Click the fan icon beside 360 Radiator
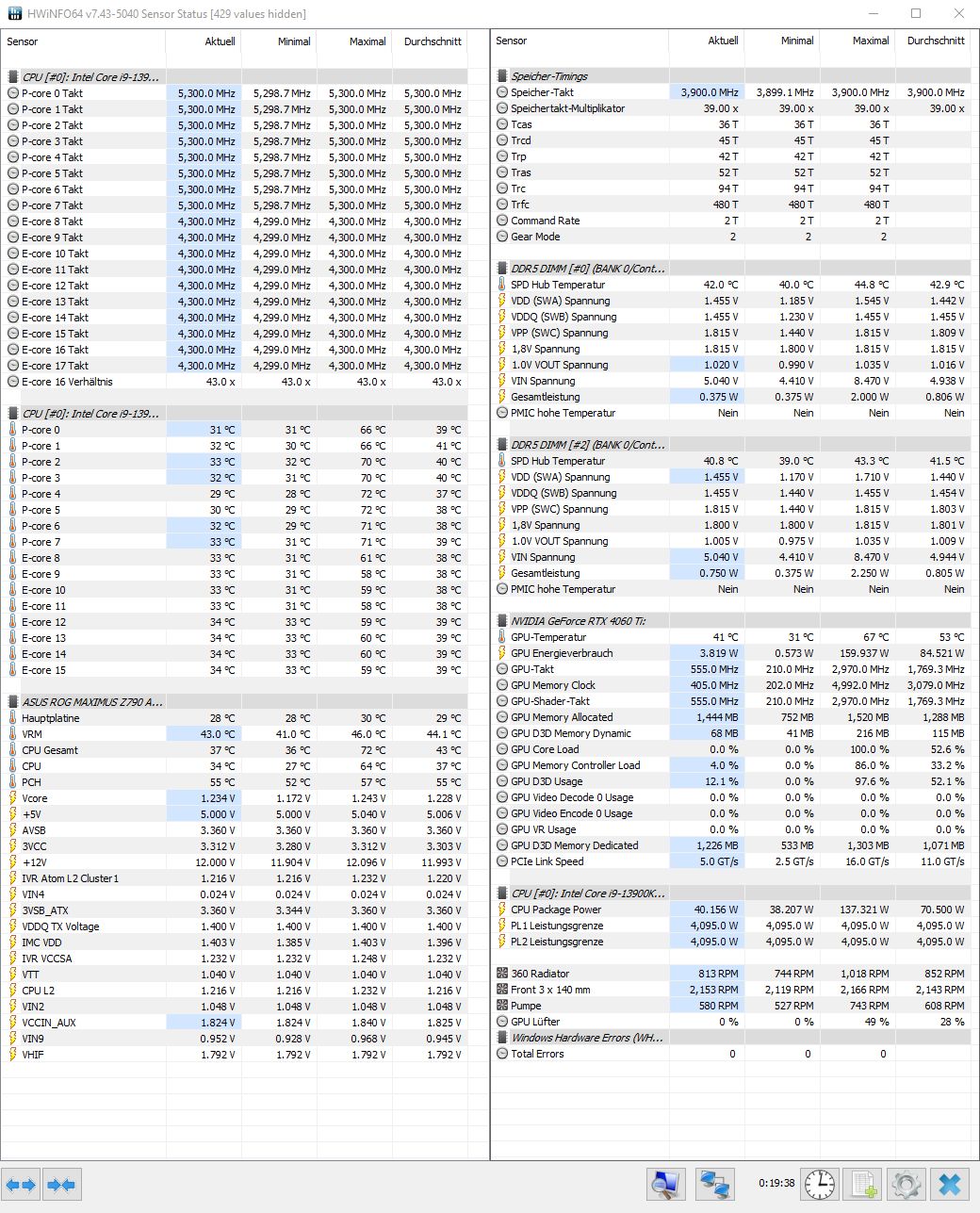 tap(501, 973)
